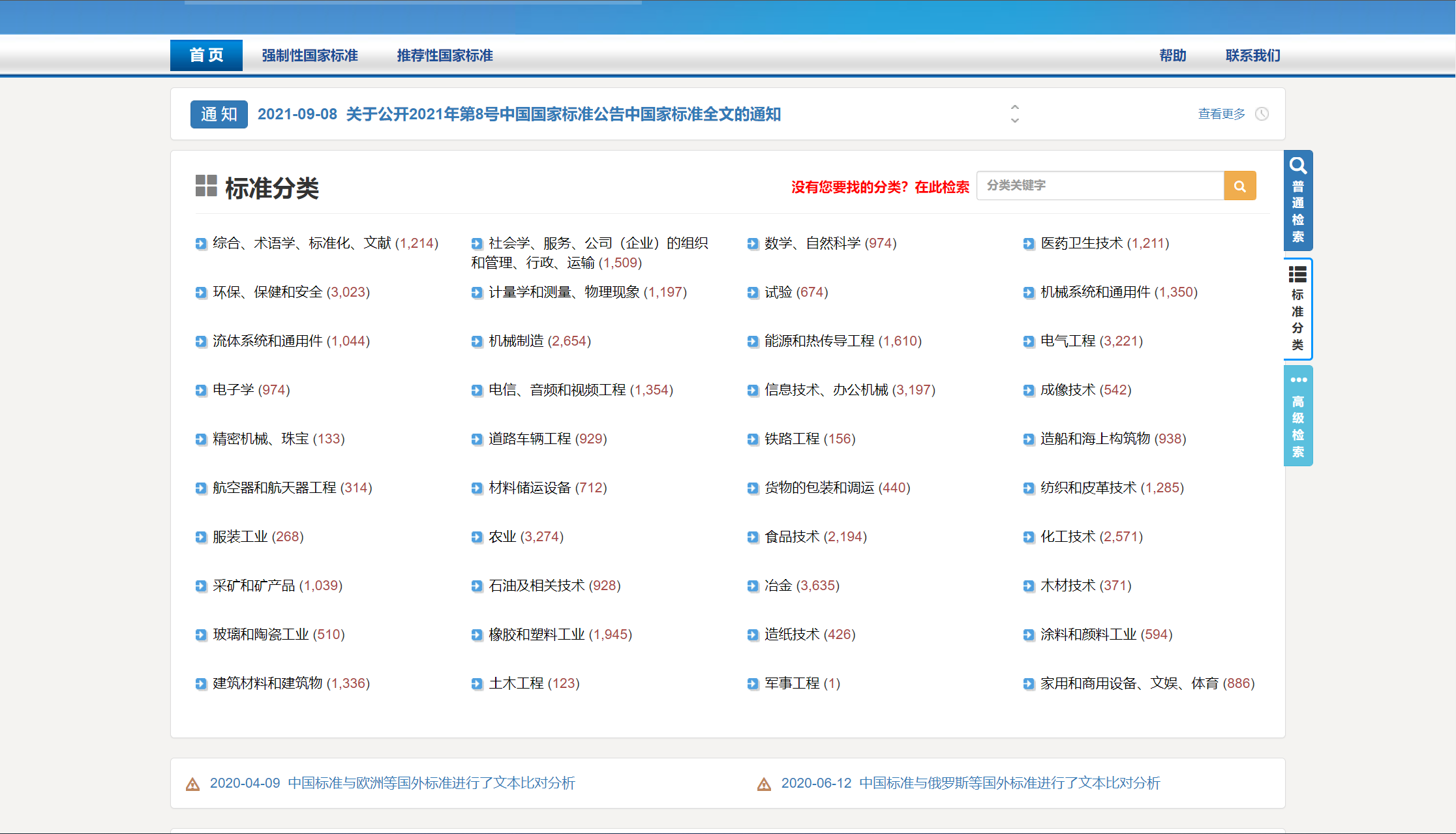Screen dimensions: 1456x834
Task: Open the 推荐性国家标准 menu item
Action: [445, 55]
